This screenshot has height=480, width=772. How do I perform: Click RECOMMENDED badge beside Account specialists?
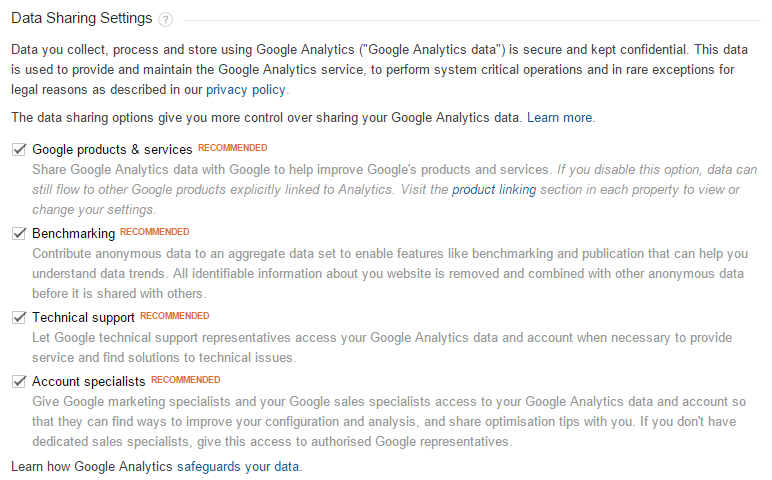point(186,380)
